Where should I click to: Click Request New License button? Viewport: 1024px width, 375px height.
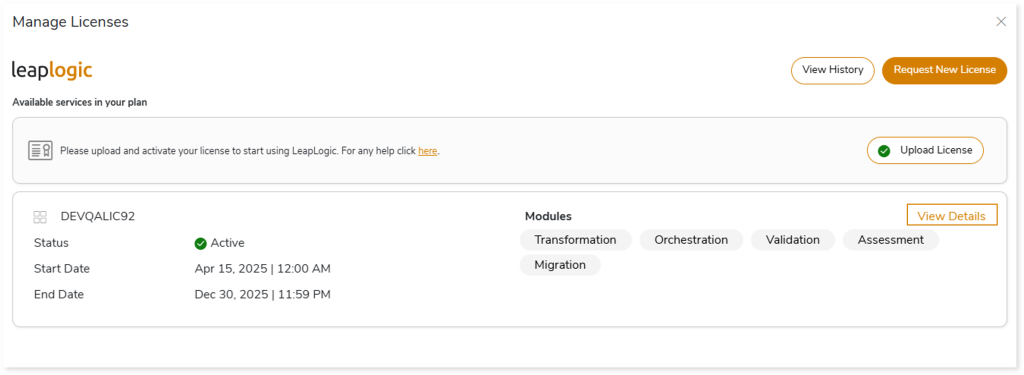(x=944, y=70)
